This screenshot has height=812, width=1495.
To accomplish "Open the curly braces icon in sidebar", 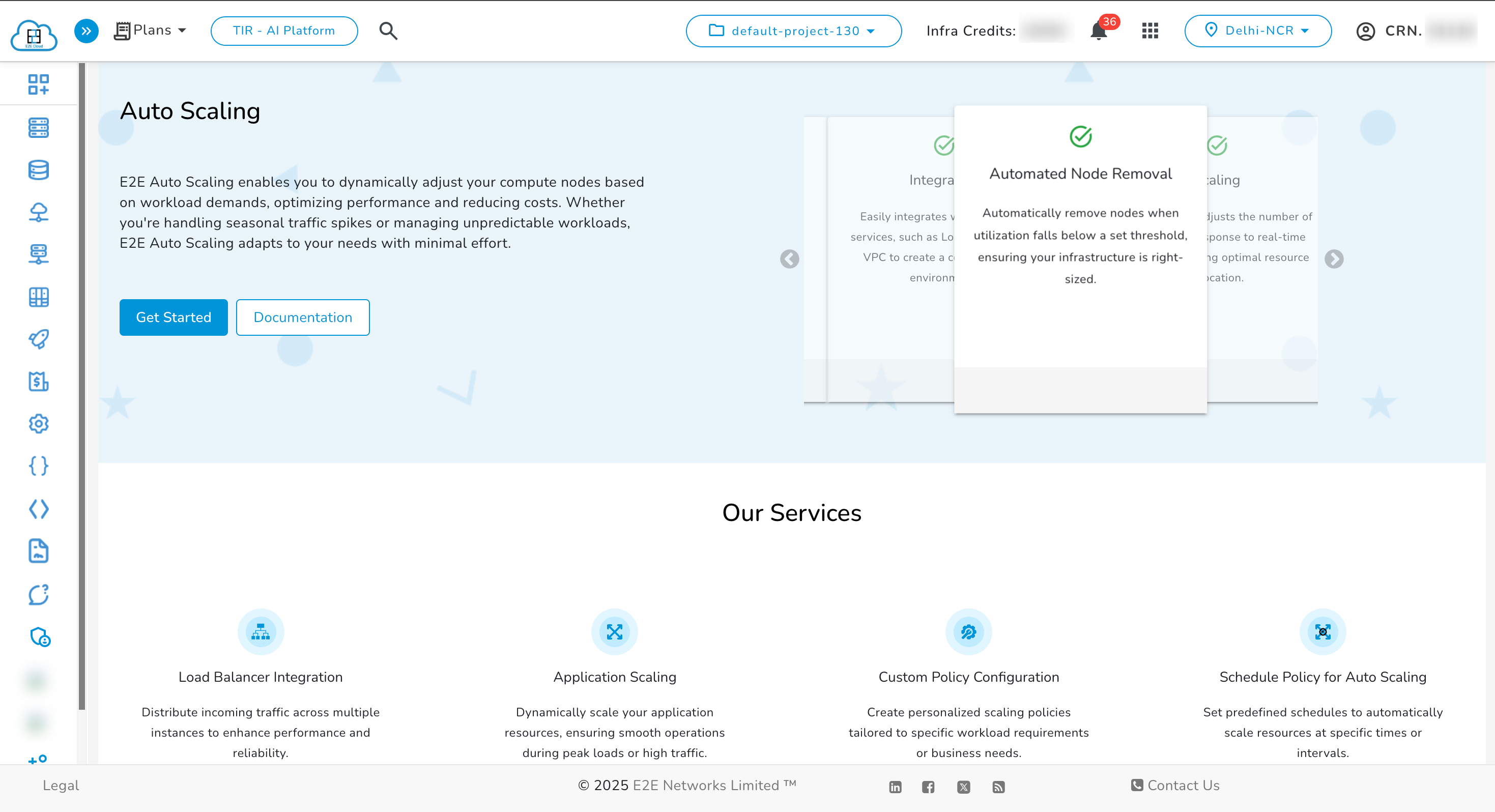I will (x=38, y=466).
